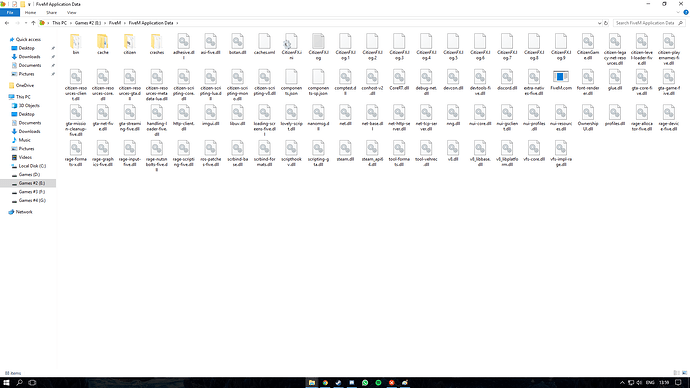Open 3D Objects in navigation pane

tap(29, 106)
